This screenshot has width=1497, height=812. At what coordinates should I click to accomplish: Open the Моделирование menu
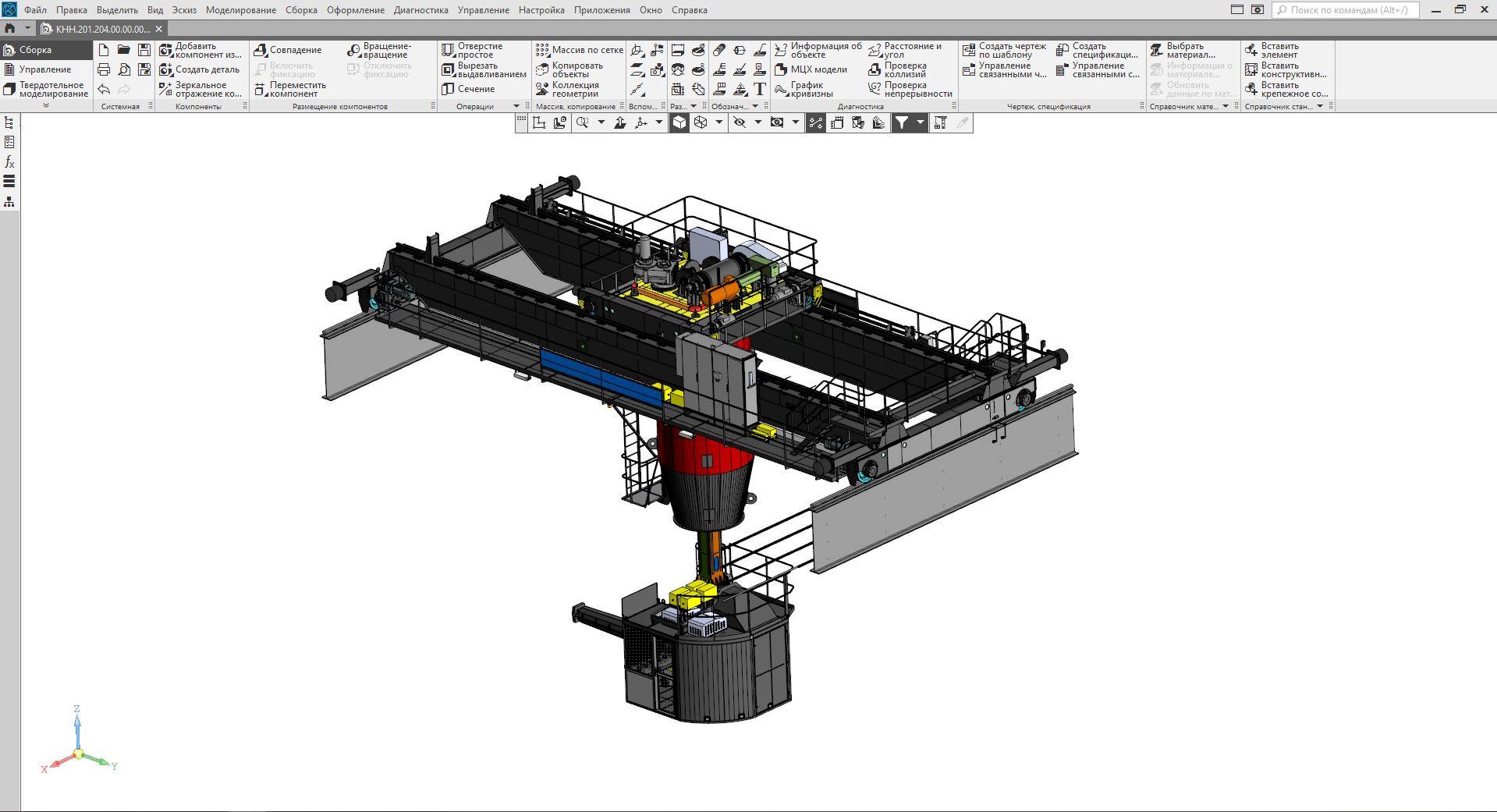240,10
